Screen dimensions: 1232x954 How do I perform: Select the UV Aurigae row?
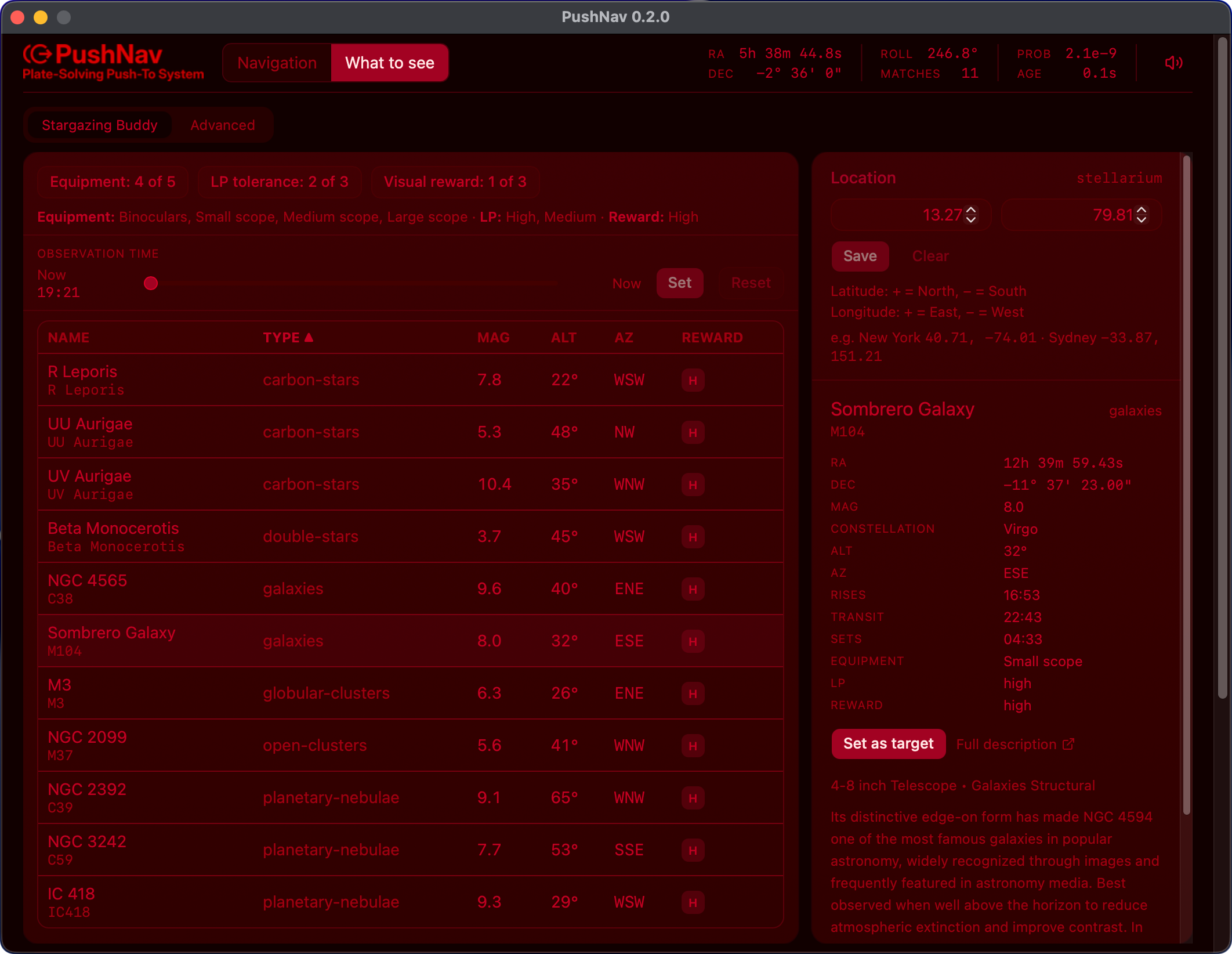click(x=411, y=485)
